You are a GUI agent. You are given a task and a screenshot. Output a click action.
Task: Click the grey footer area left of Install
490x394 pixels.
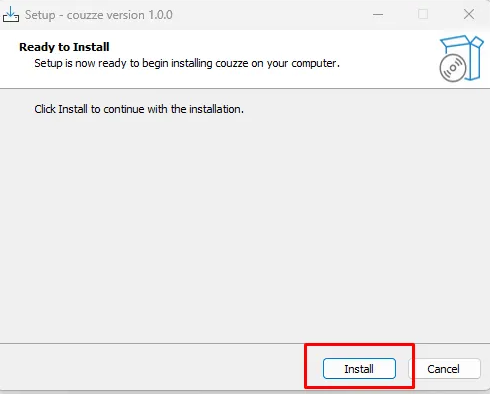pos(152,367)
